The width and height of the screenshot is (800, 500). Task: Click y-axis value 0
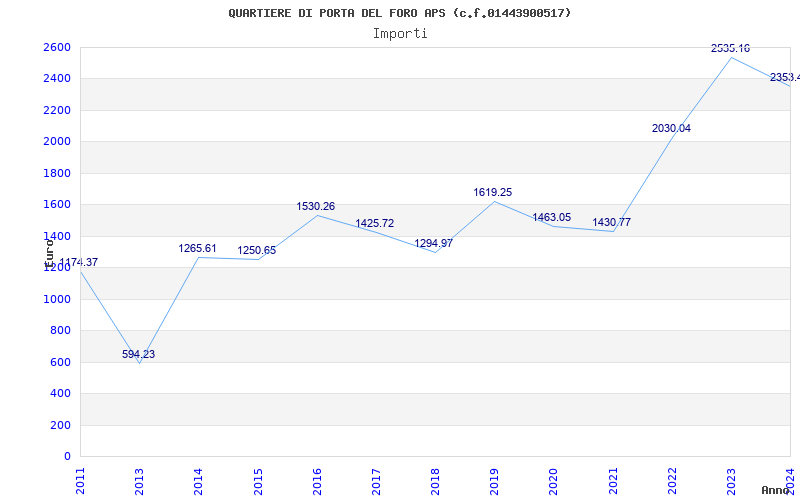(67, 457)
